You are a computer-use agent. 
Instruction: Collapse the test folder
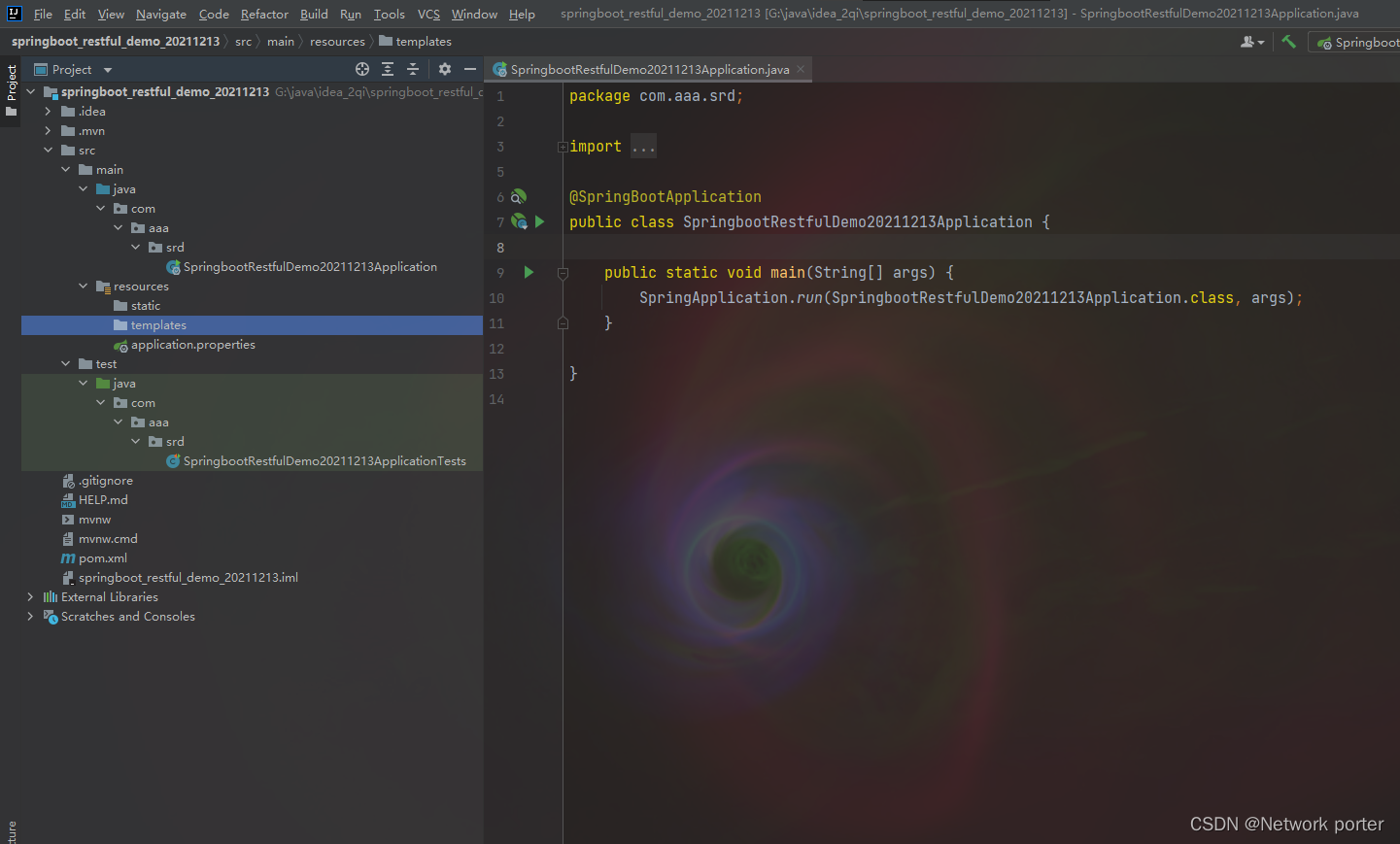[65, 363]
